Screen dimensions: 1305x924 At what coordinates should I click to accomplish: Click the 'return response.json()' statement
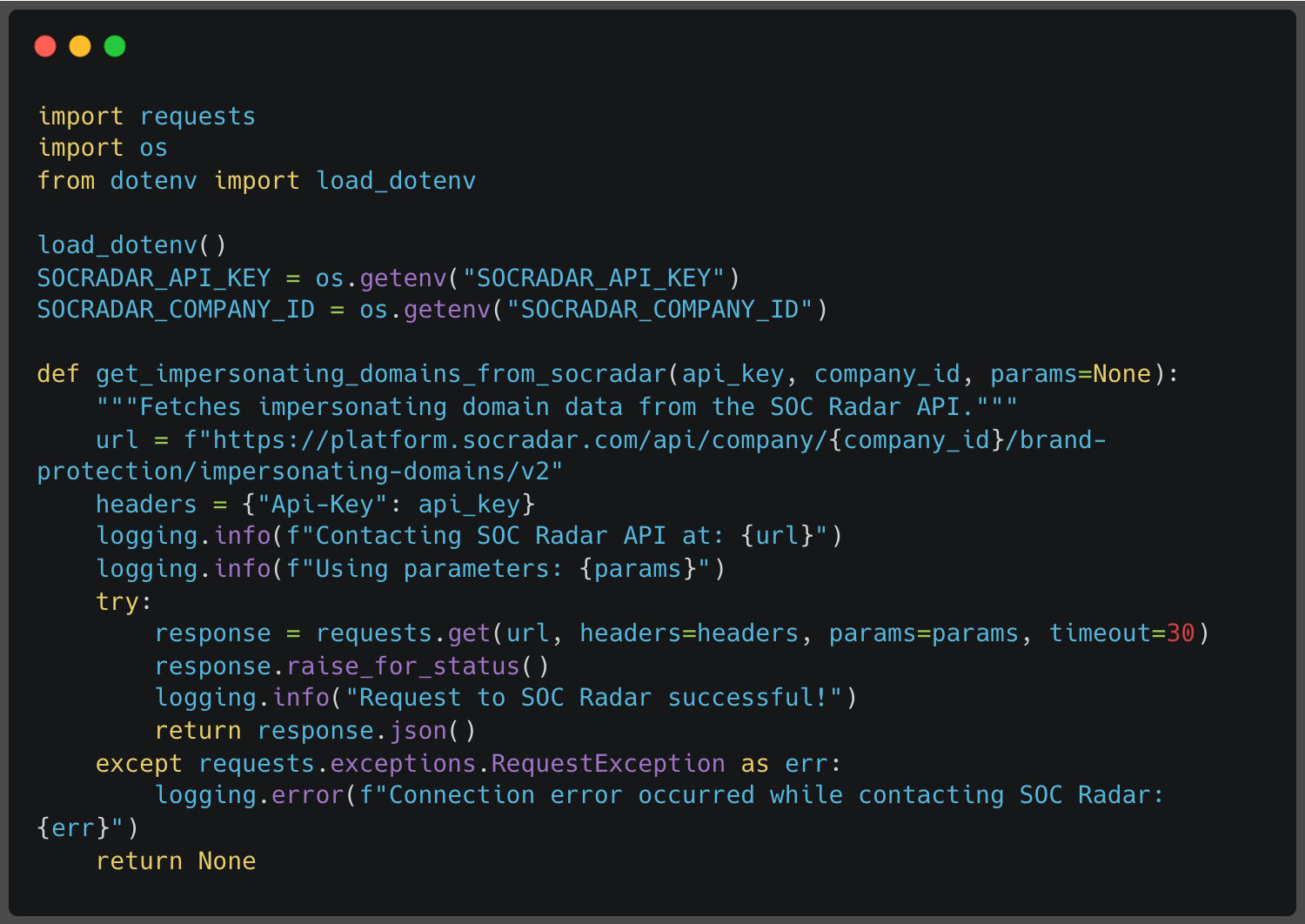[315, 731]
